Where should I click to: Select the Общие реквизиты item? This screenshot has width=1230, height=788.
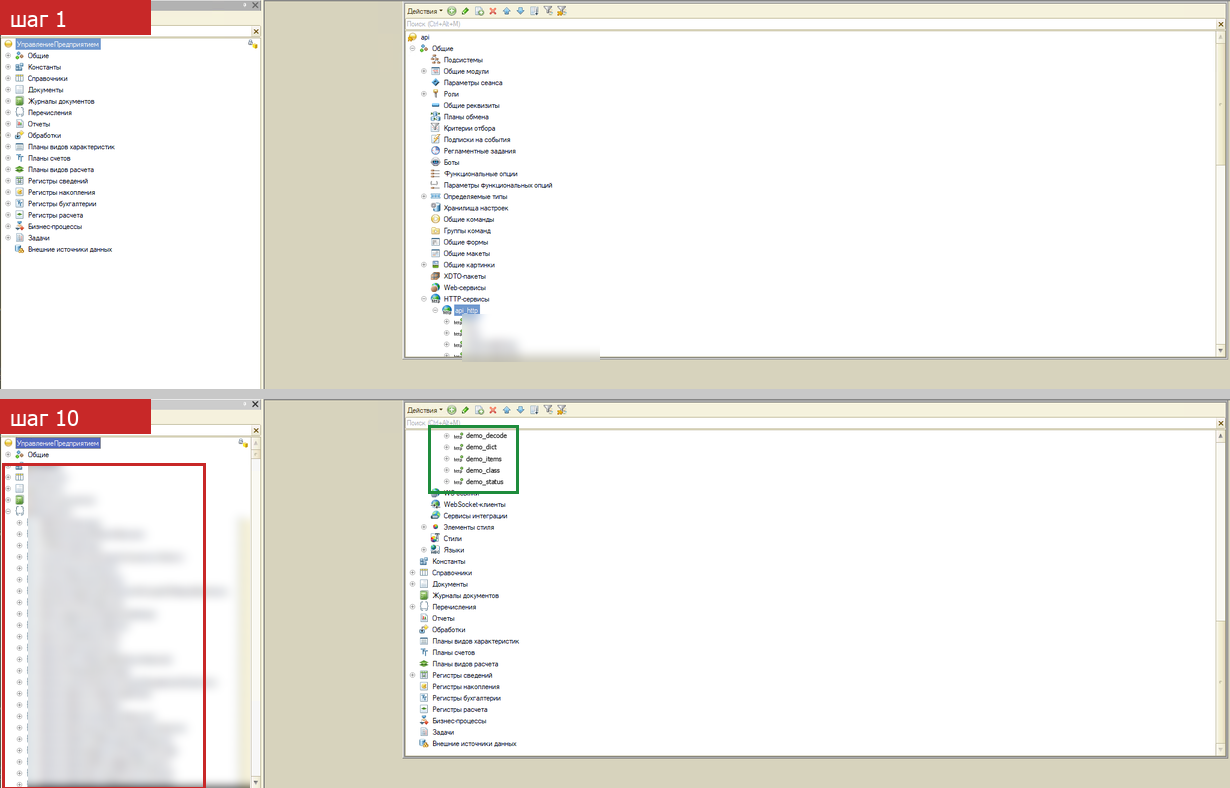coord(472,105)
